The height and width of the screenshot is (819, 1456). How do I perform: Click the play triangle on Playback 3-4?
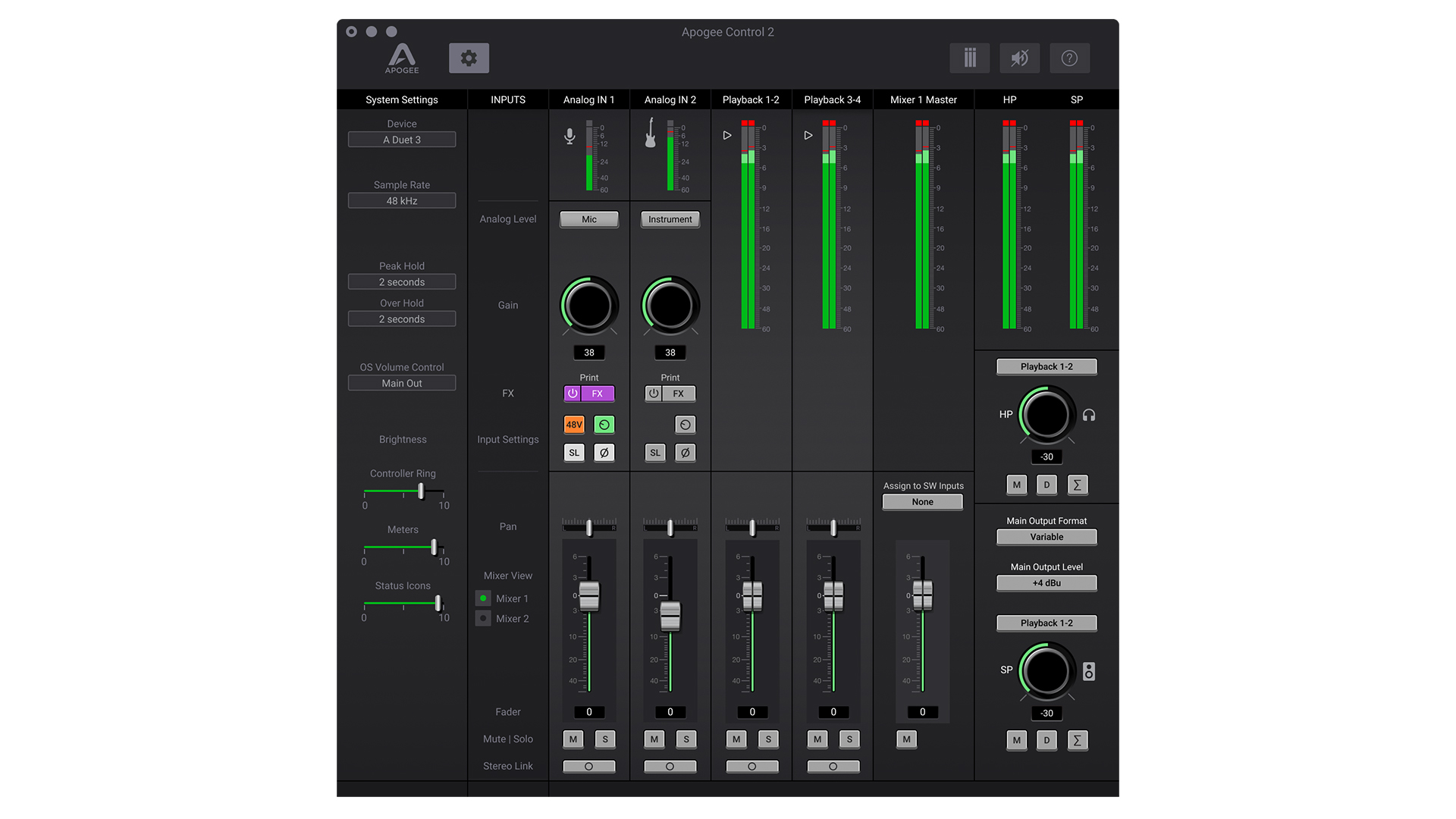coord(808,135)
